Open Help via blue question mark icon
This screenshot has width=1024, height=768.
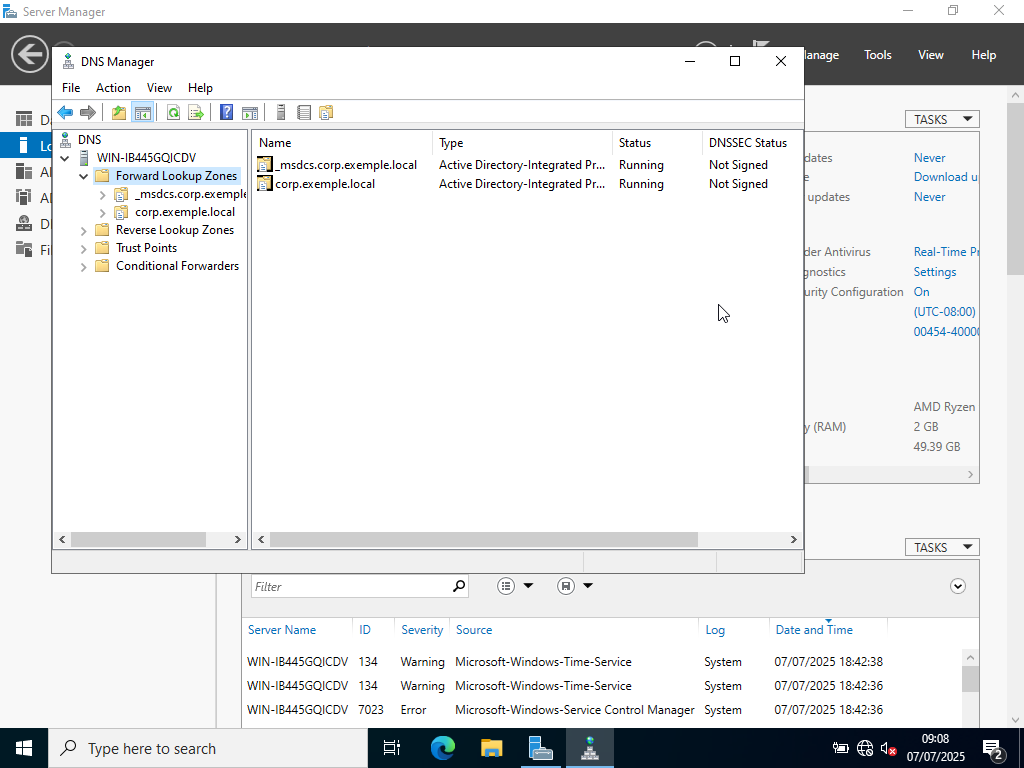click(226, 112)
